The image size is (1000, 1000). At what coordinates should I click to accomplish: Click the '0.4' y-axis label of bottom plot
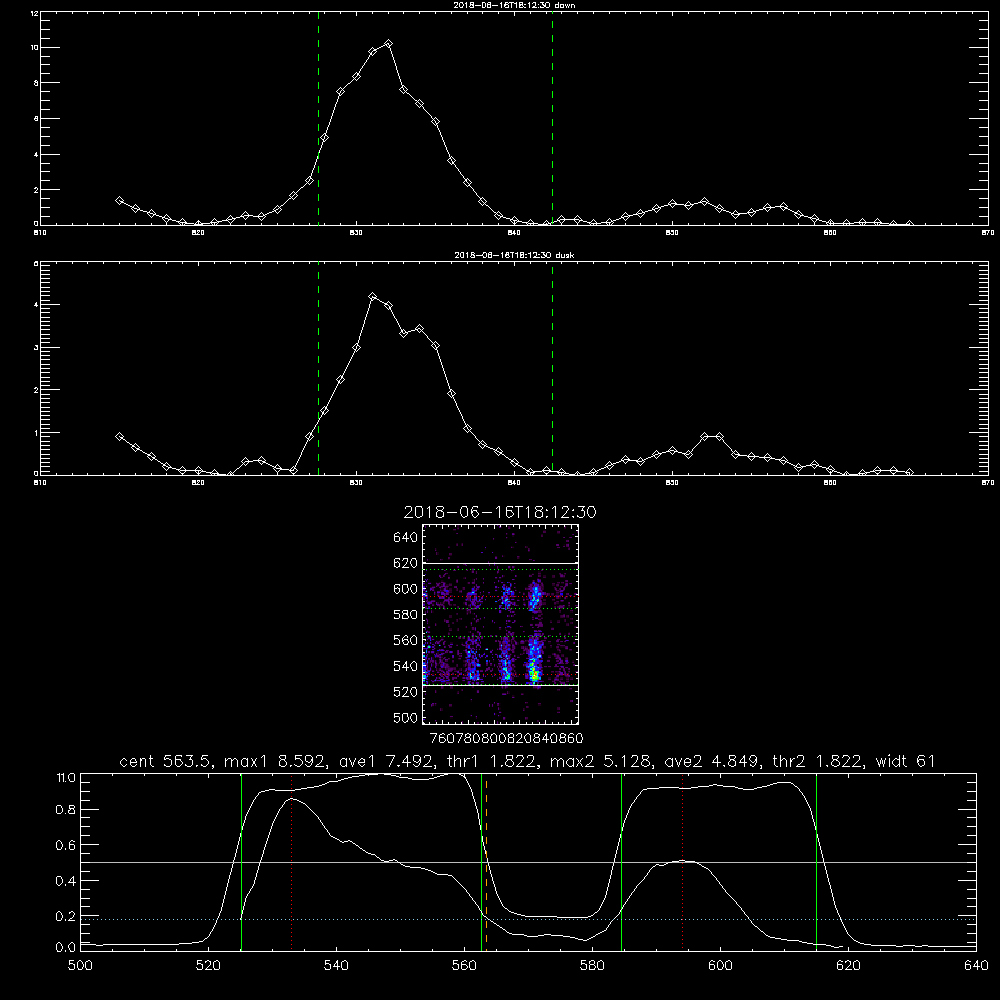66,881
